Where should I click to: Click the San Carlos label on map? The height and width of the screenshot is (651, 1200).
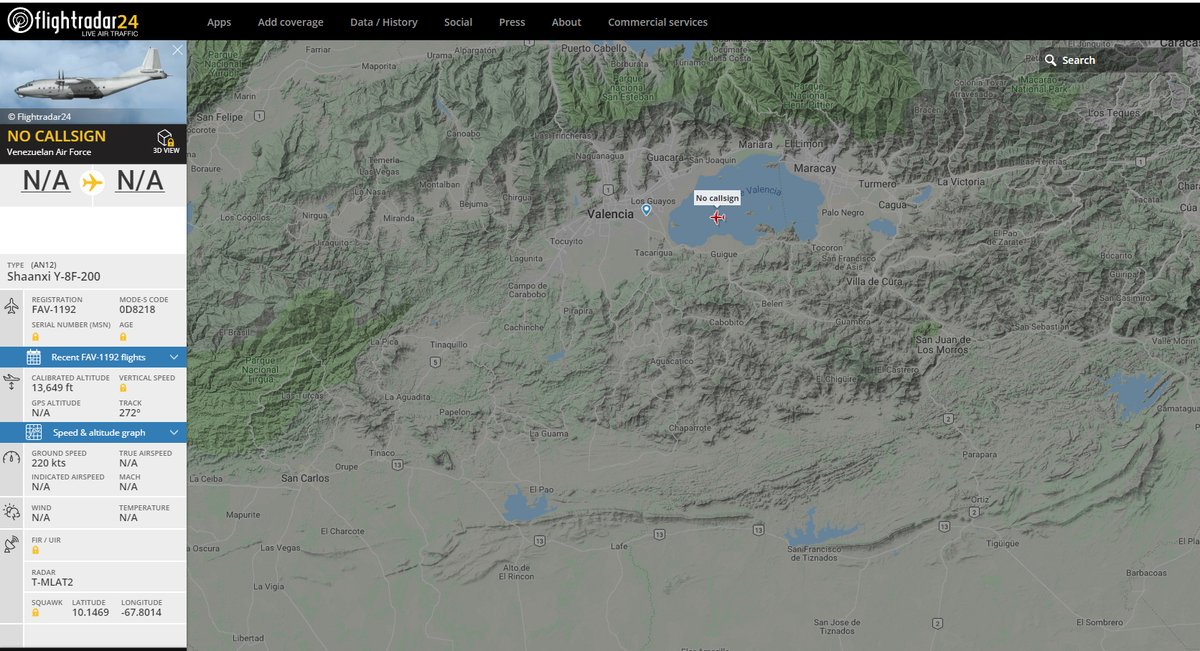(x=305, y=478)
